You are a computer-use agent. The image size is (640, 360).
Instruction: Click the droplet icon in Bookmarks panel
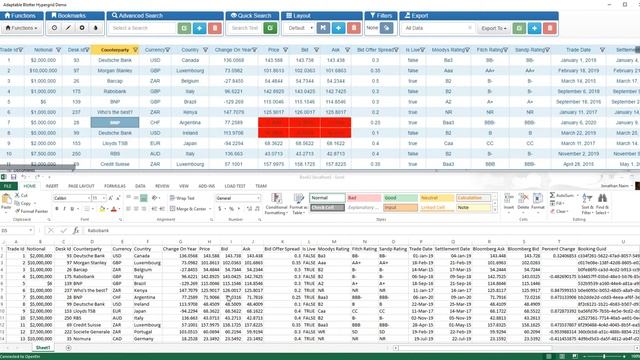[96, 28]
